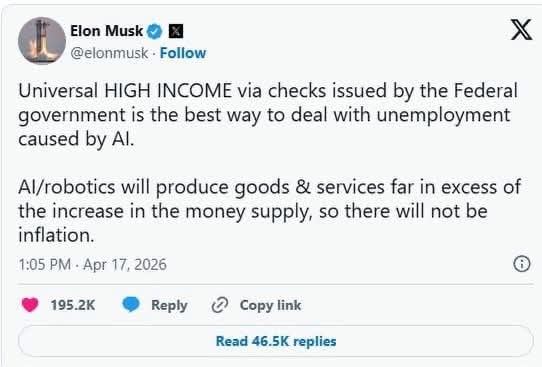Open Elon Musk's rocket profile picture
542x367 pixels.
tap(42, 41)
